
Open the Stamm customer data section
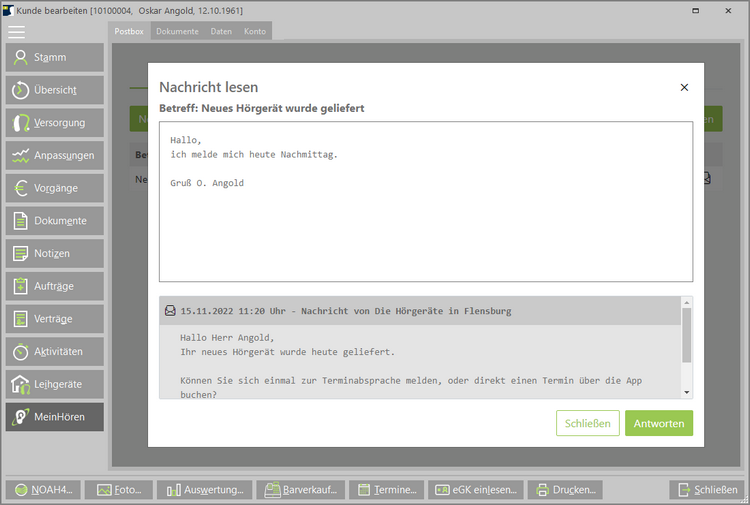point(54,57)
